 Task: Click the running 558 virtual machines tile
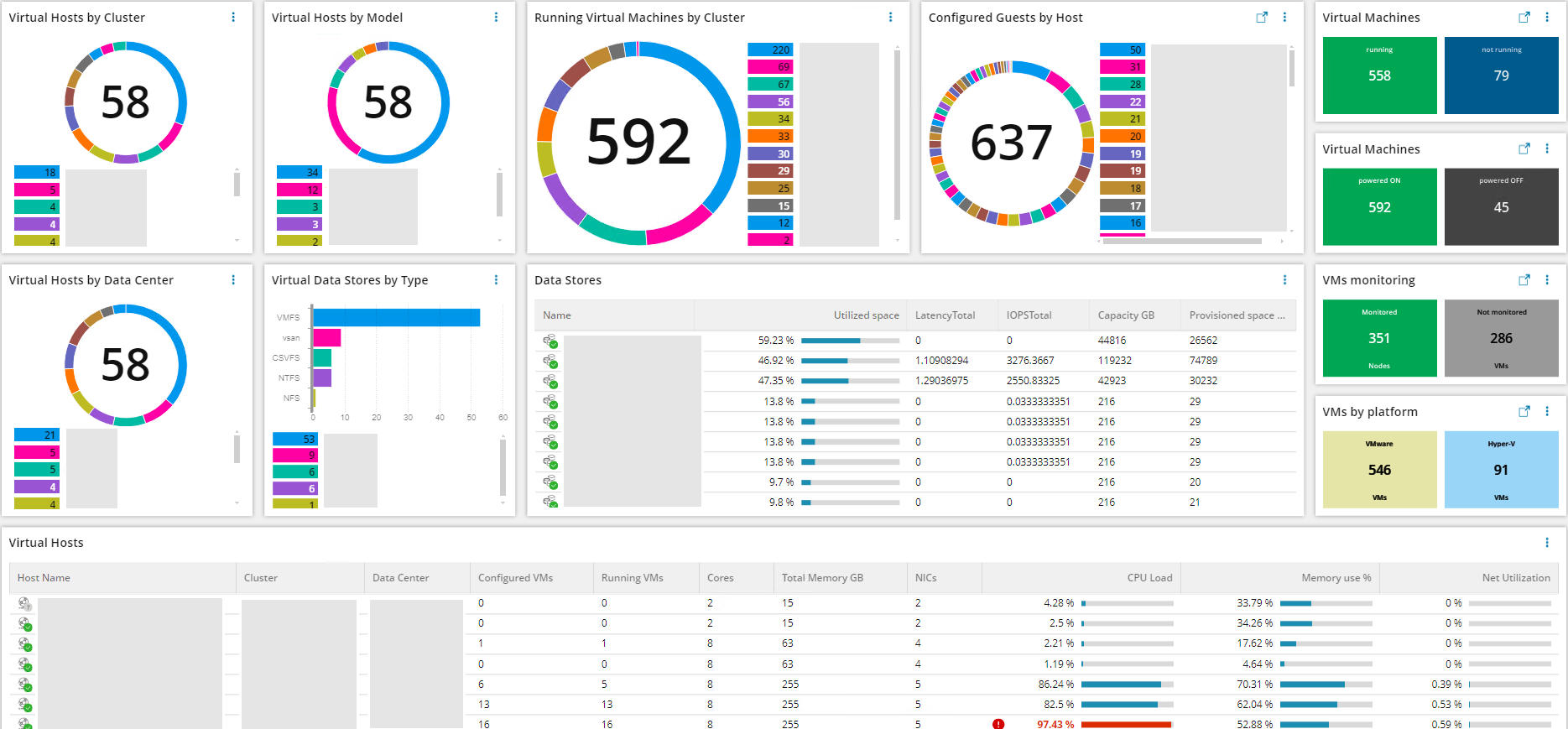[x=1379, y=76]
